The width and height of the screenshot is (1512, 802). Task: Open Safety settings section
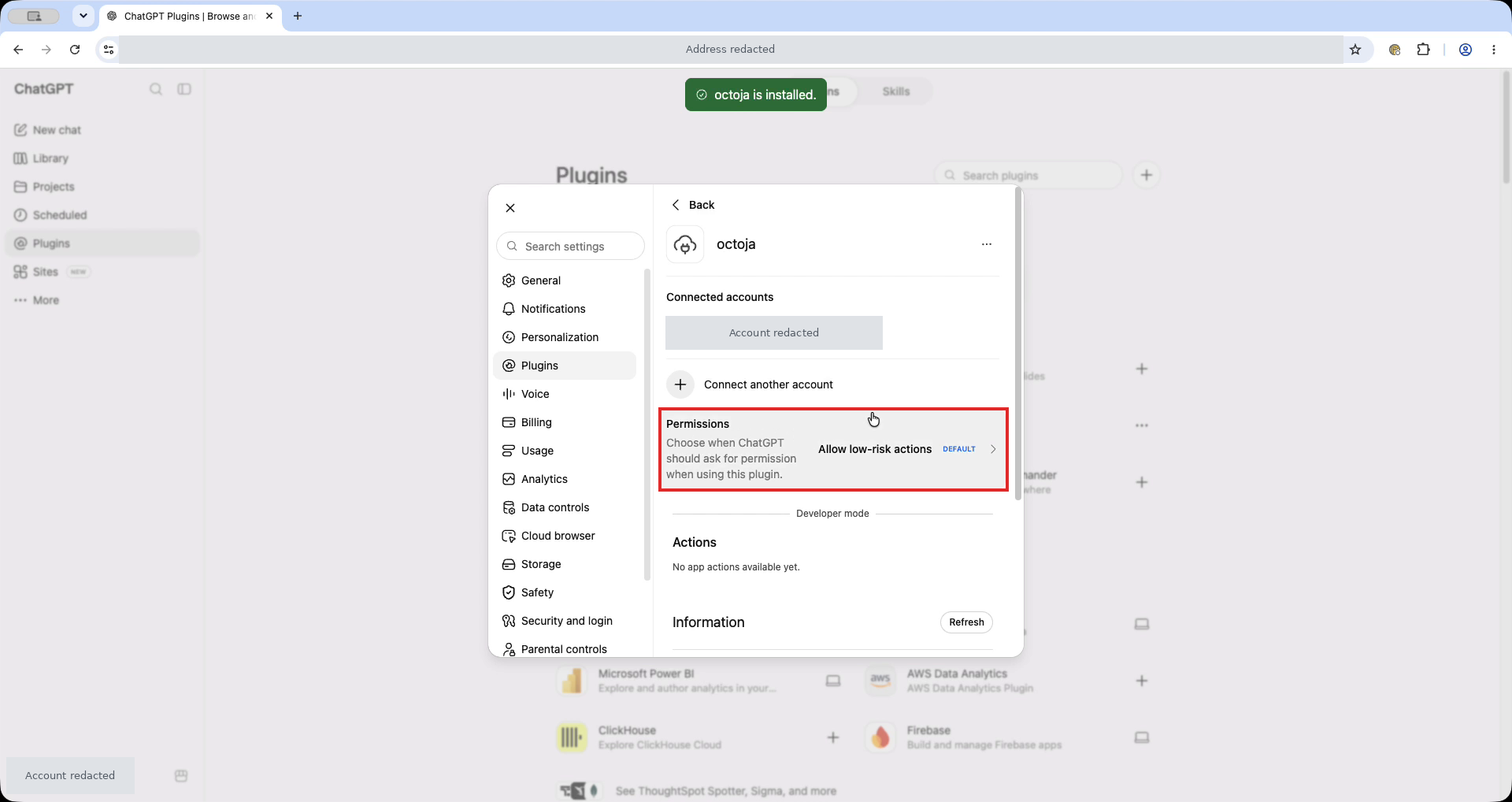[x=565, y=592]
